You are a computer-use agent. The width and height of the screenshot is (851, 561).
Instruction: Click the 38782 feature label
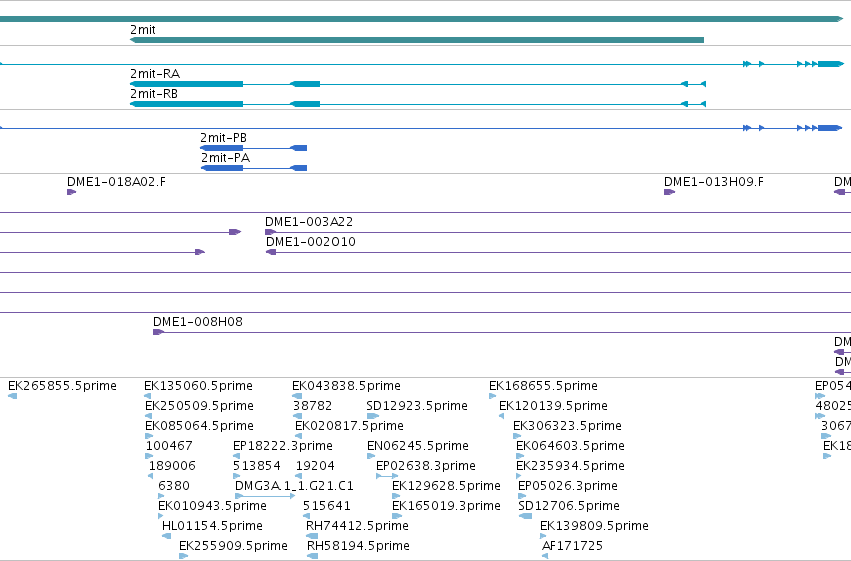[313, 406]
